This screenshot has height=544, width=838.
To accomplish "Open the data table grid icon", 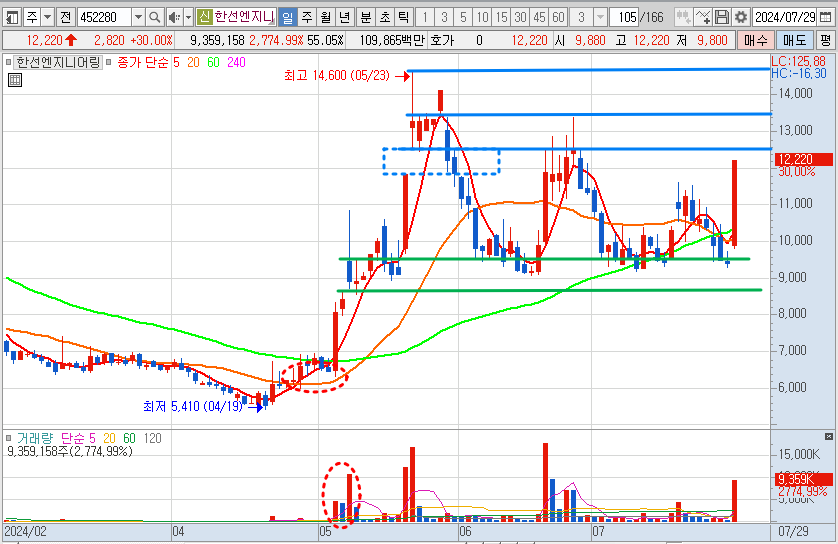I will pos(15,81).
